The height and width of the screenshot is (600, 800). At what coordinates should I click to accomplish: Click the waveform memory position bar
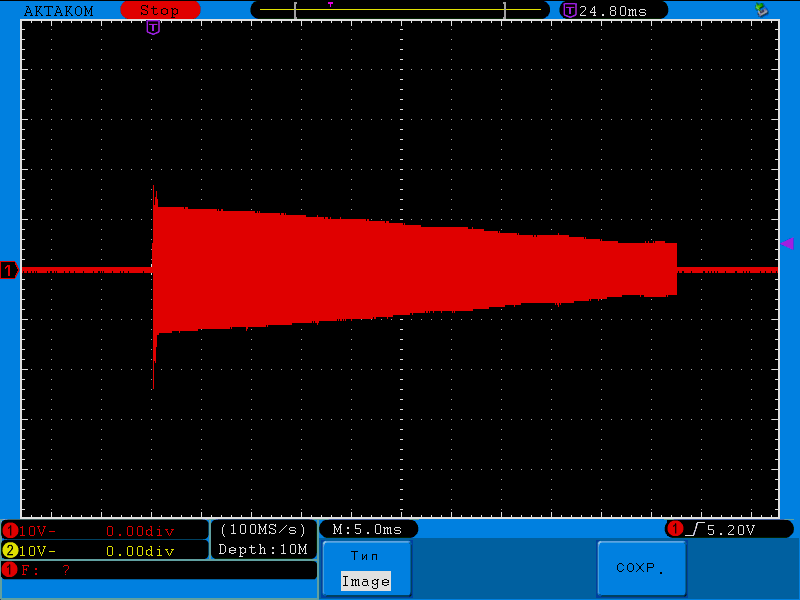pyautogui.click(x=400, y=10)
